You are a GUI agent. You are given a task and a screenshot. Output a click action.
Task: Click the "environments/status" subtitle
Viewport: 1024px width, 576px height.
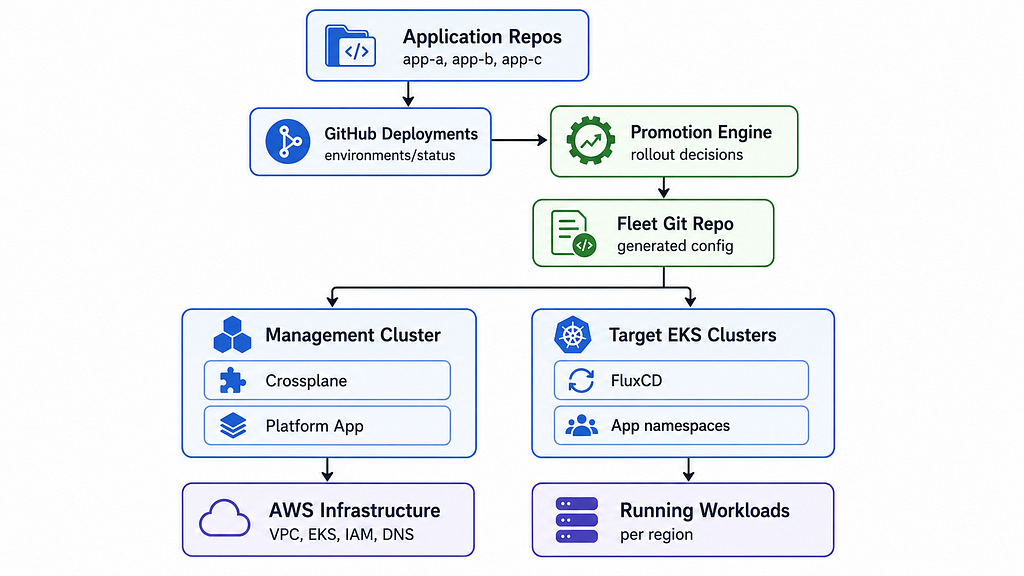click(x=390, y=155)
